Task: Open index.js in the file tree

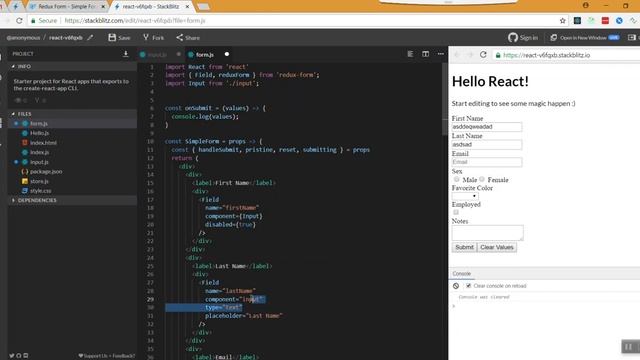Action: point(40,152)
